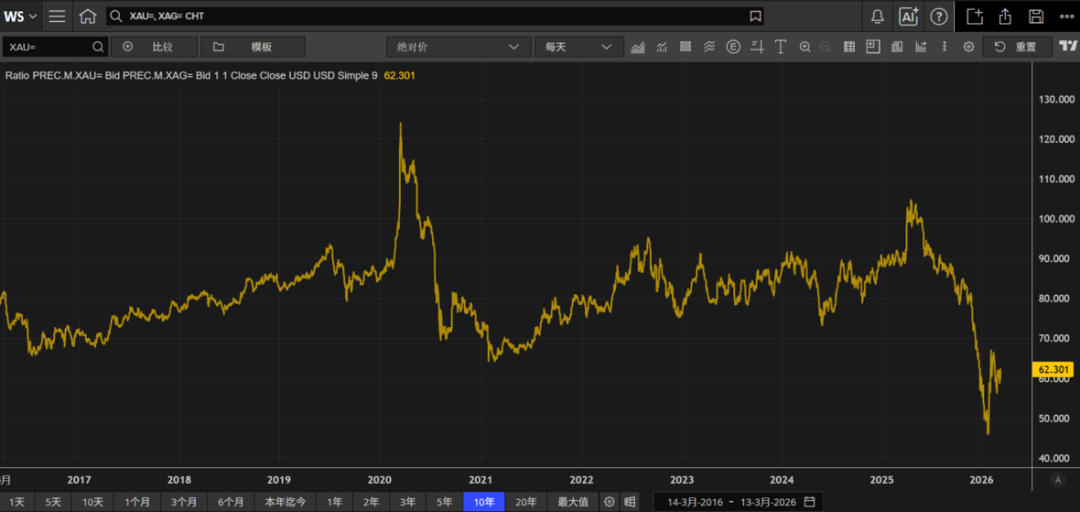
Task: Click the wavy lines overlay icon
Action: point(709,47)
